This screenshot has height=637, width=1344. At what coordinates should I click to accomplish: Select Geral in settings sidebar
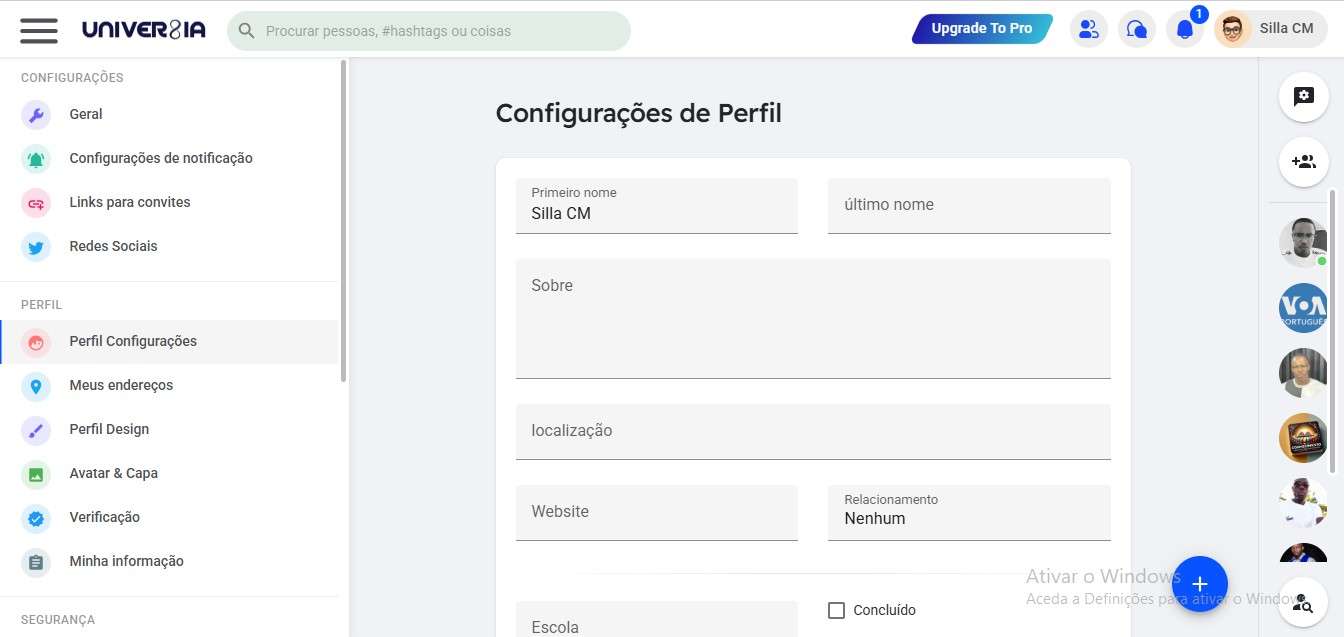click(x=86, y=114)
